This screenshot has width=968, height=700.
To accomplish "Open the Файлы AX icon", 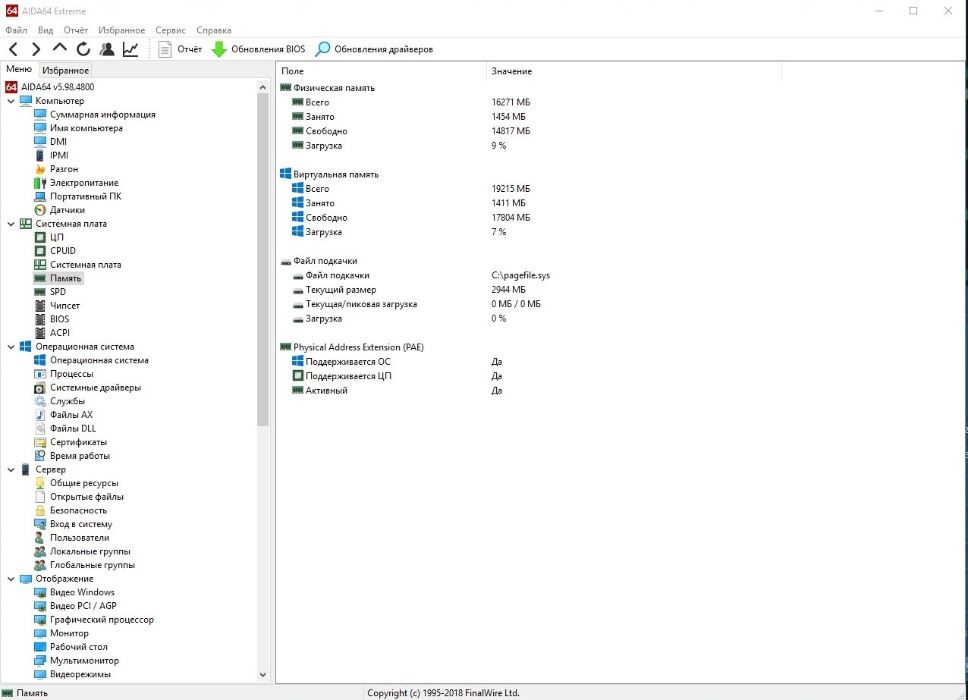I will [40, 415].
